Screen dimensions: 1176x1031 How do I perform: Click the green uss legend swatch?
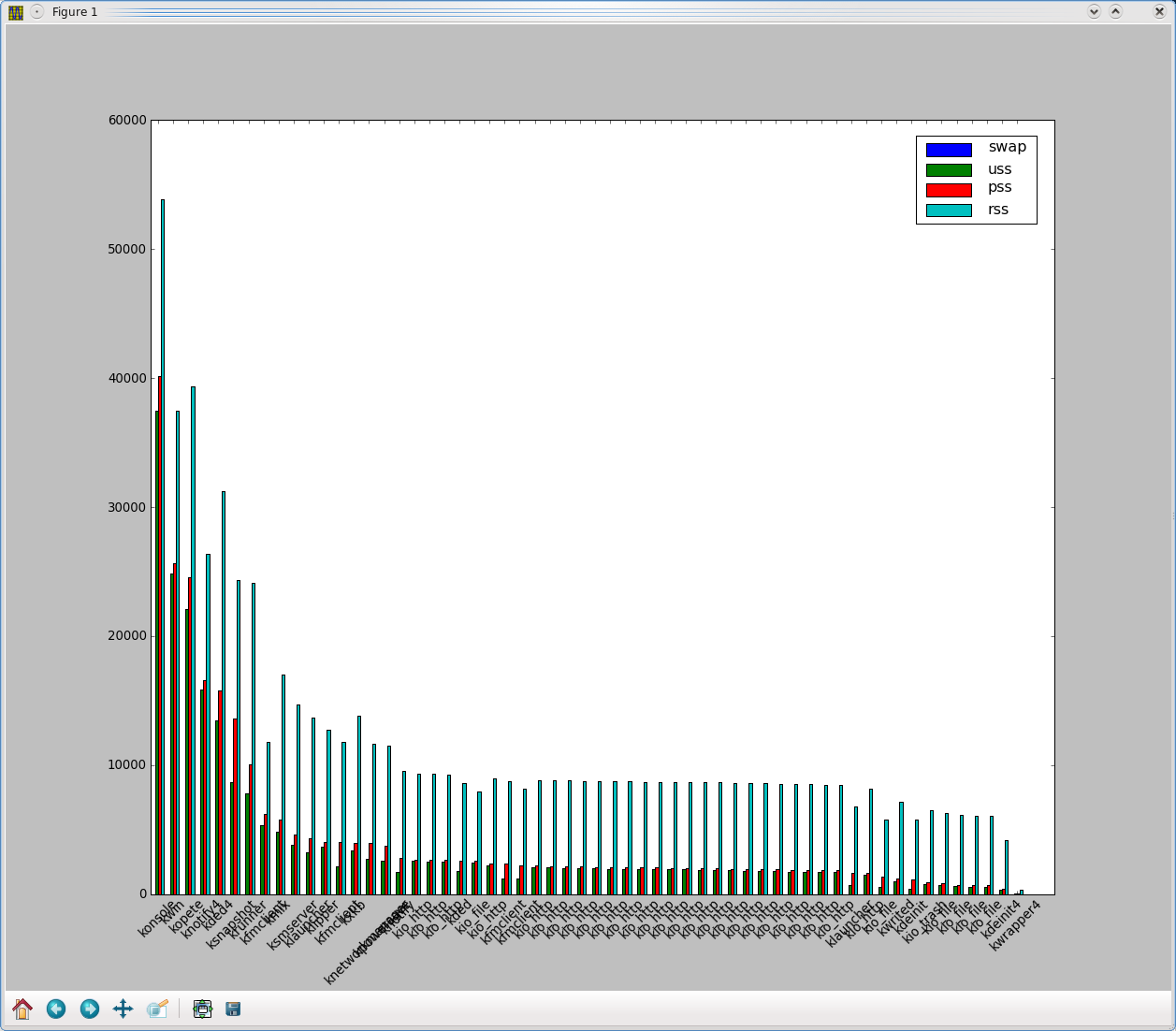tap(949, 170)
